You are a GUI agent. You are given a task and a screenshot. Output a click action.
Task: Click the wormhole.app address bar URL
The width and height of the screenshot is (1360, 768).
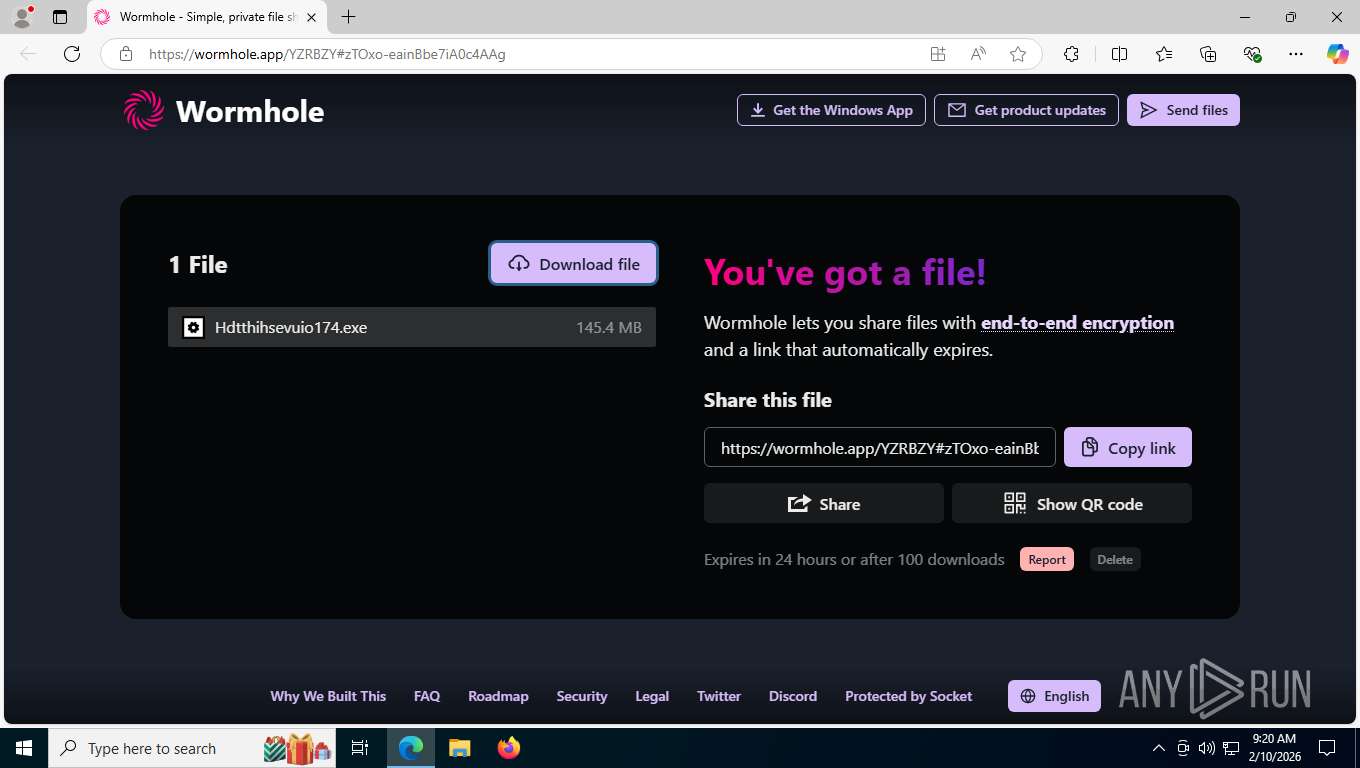pyautogui.click(x=327, y=54)
